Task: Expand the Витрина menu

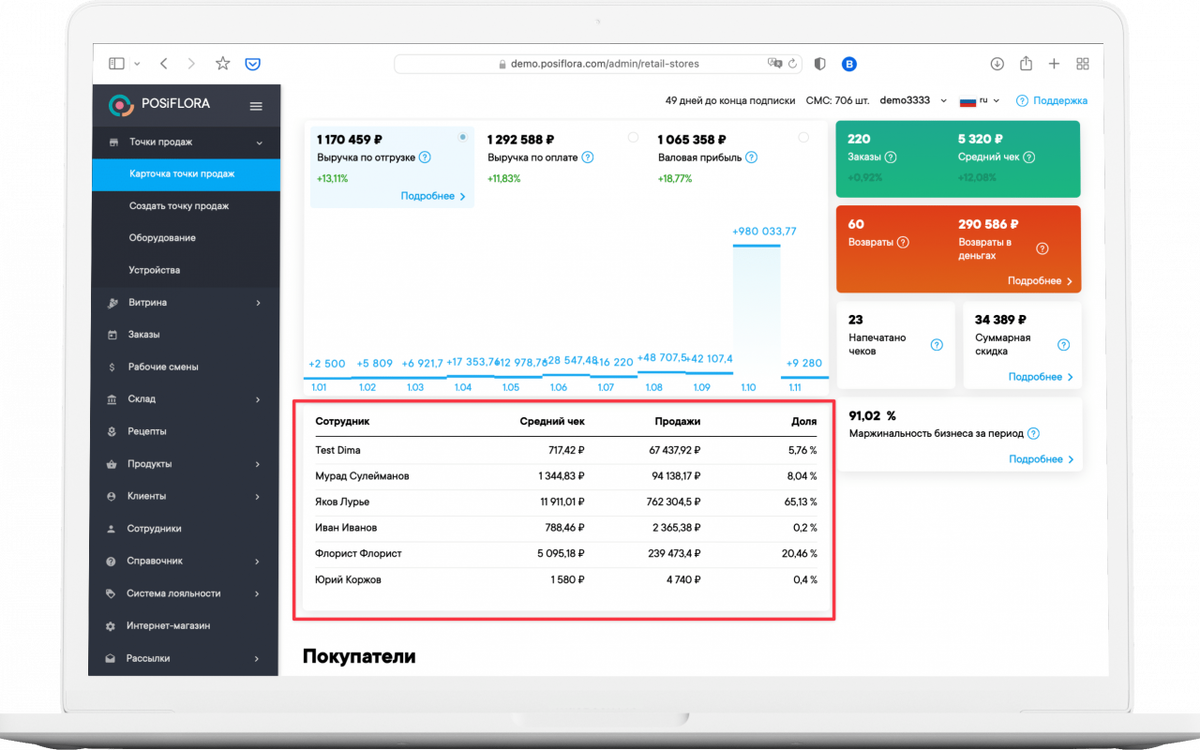Action: click(x=258, y=302)
